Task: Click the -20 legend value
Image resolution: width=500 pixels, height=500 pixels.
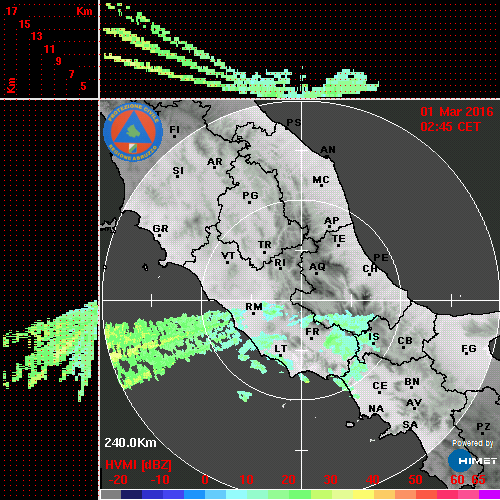Action: click(118, 480)
